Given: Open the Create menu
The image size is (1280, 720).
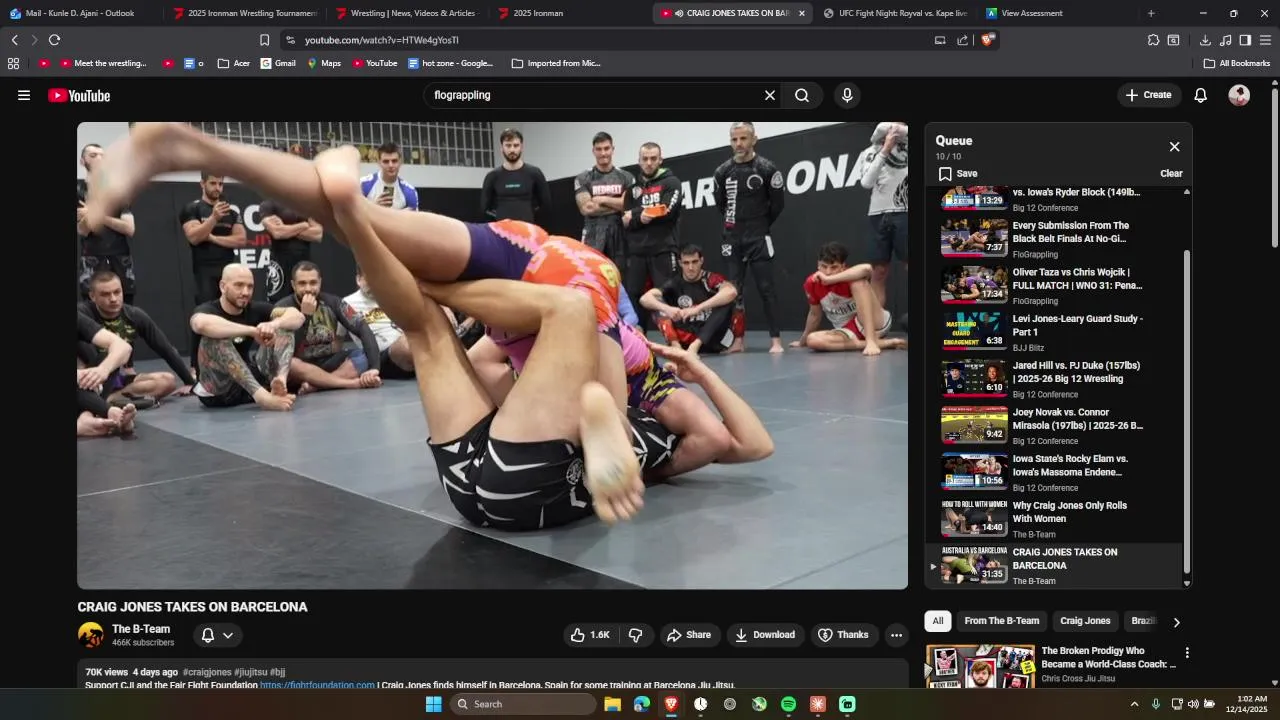Looking at the screenshot, I should tap(1148, 96).
